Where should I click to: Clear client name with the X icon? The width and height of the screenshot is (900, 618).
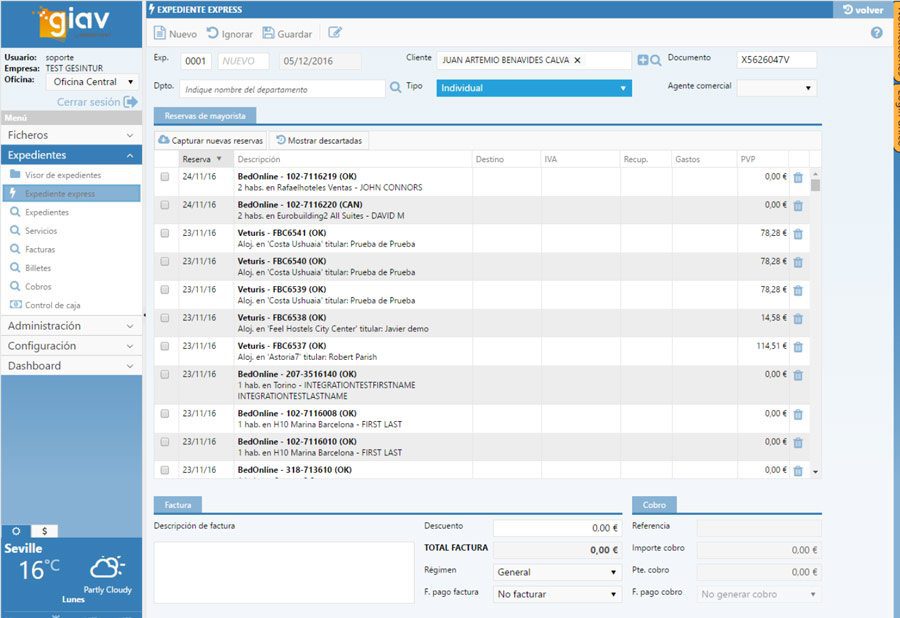click(577, 60)
